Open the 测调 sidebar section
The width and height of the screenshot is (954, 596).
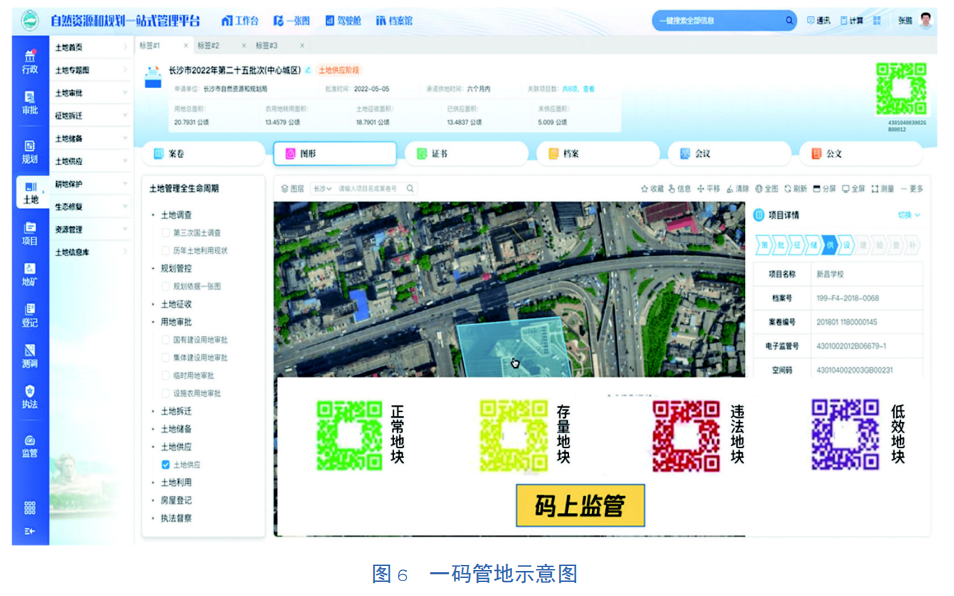30,356
